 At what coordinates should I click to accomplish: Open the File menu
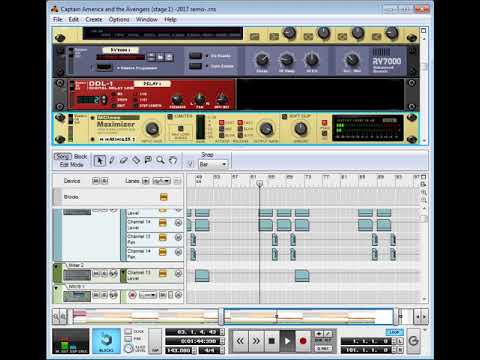click(58, 19)
